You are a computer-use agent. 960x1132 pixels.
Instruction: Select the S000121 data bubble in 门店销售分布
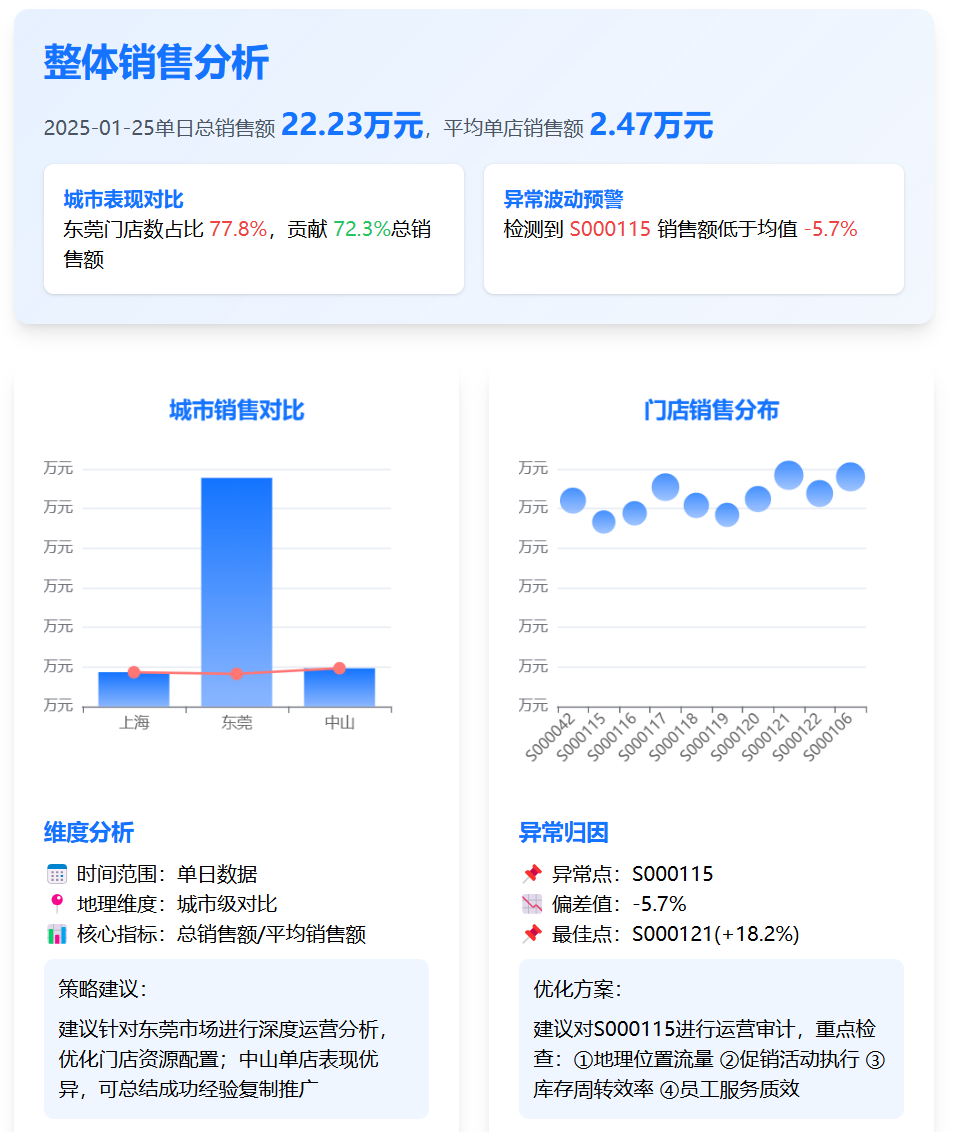tap(789, 476)
